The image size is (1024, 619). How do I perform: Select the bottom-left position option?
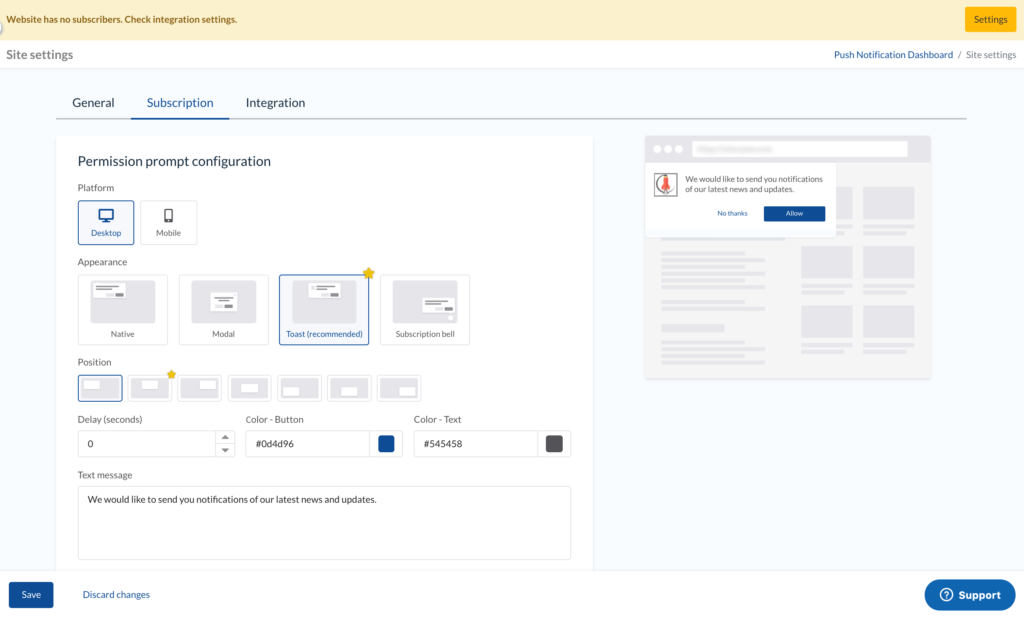click(x=299, y=388)
